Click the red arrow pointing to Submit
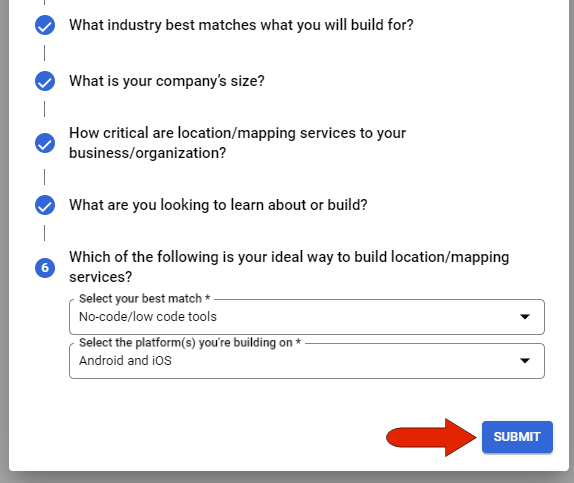The height and width of the screenshot is (483, 574). point(432,437)
